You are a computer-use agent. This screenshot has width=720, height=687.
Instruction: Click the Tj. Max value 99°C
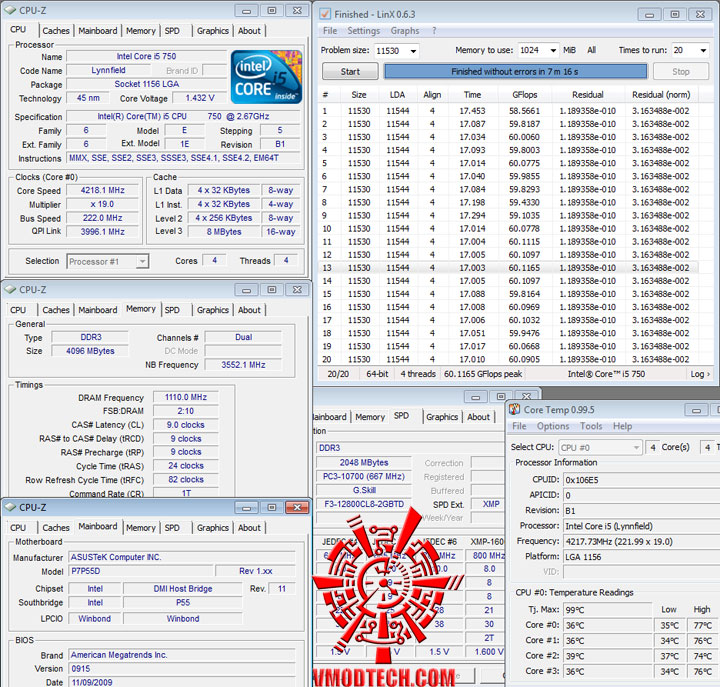[607, 610]
